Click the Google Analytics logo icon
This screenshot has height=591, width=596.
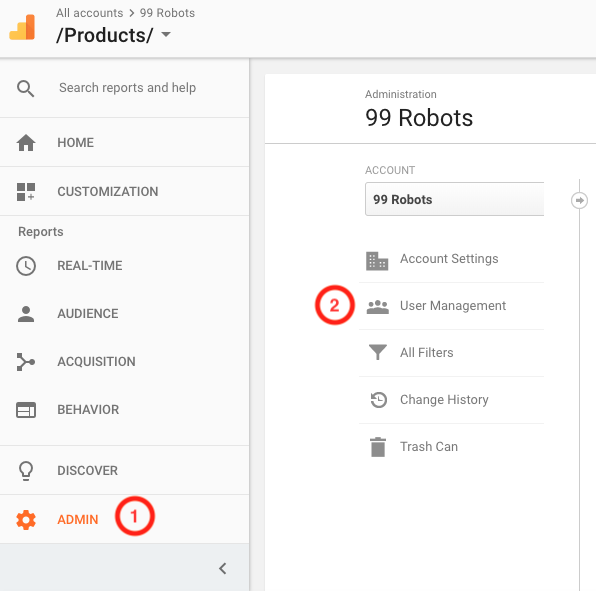coord(22,27)
